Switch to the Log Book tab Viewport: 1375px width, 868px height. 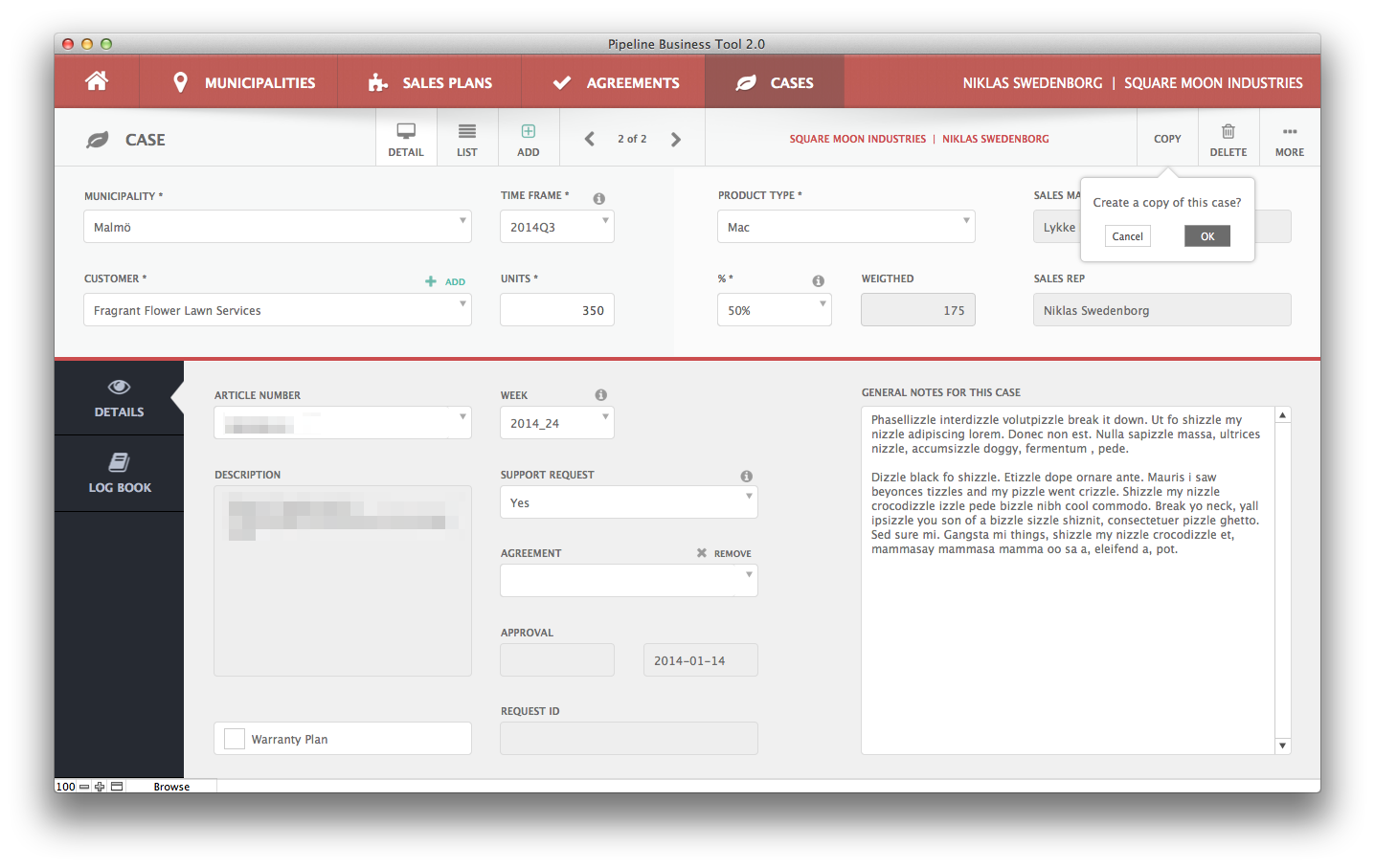coord(120,474)
